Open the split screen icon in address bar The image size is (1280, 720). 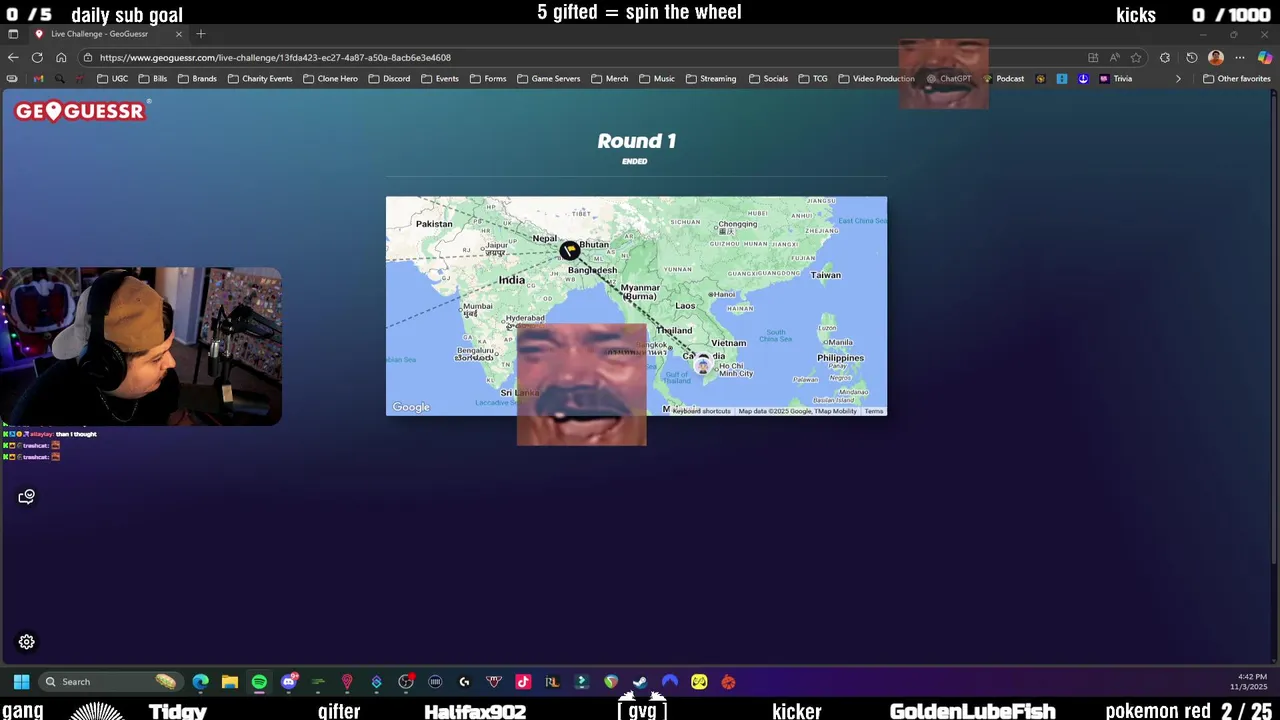coord(1093,58)
